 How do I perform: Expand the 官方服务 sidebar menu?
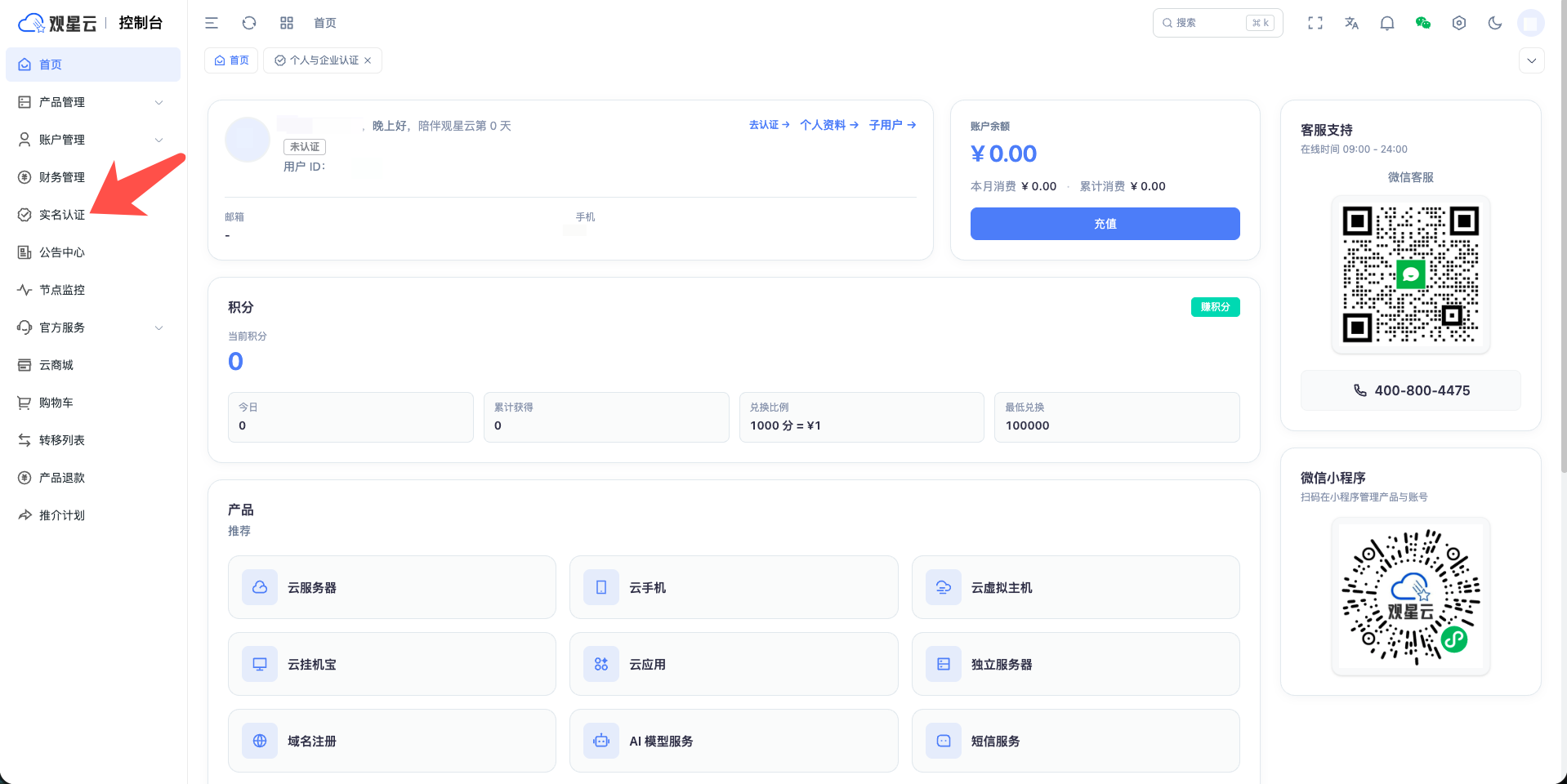tap(92, 327)
